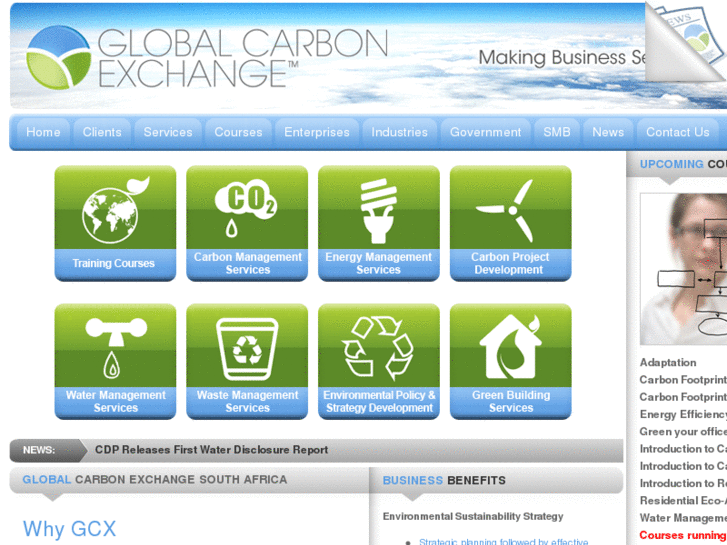Image resolution: width=727 pixels, height=545 pixels.
Task: Click the Global Carbon Exchange South Africa heading
Action: click(x=155, y=480)
